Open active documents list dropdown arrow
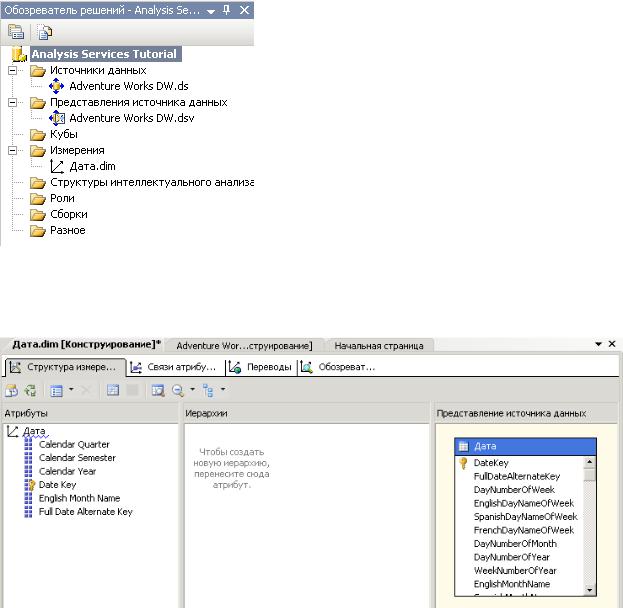Image resolution: width=623 pixels, height=608 pixels. pos(598,344)
